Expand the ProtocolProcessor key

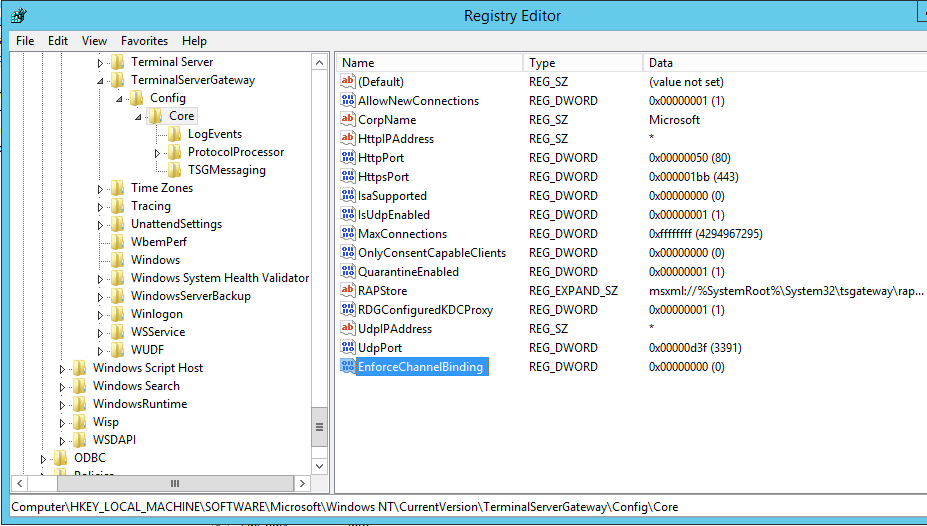point(157,153)
